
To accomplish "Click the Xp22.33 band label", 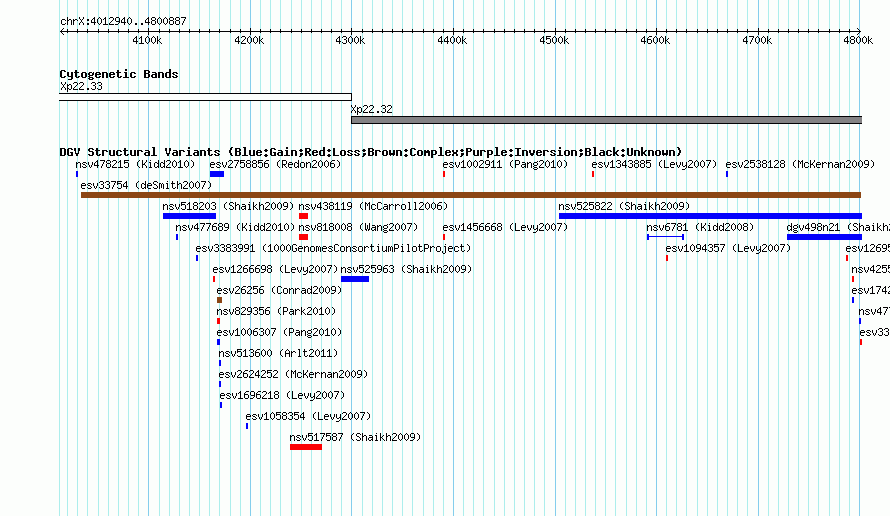I will tap(81, 86).
